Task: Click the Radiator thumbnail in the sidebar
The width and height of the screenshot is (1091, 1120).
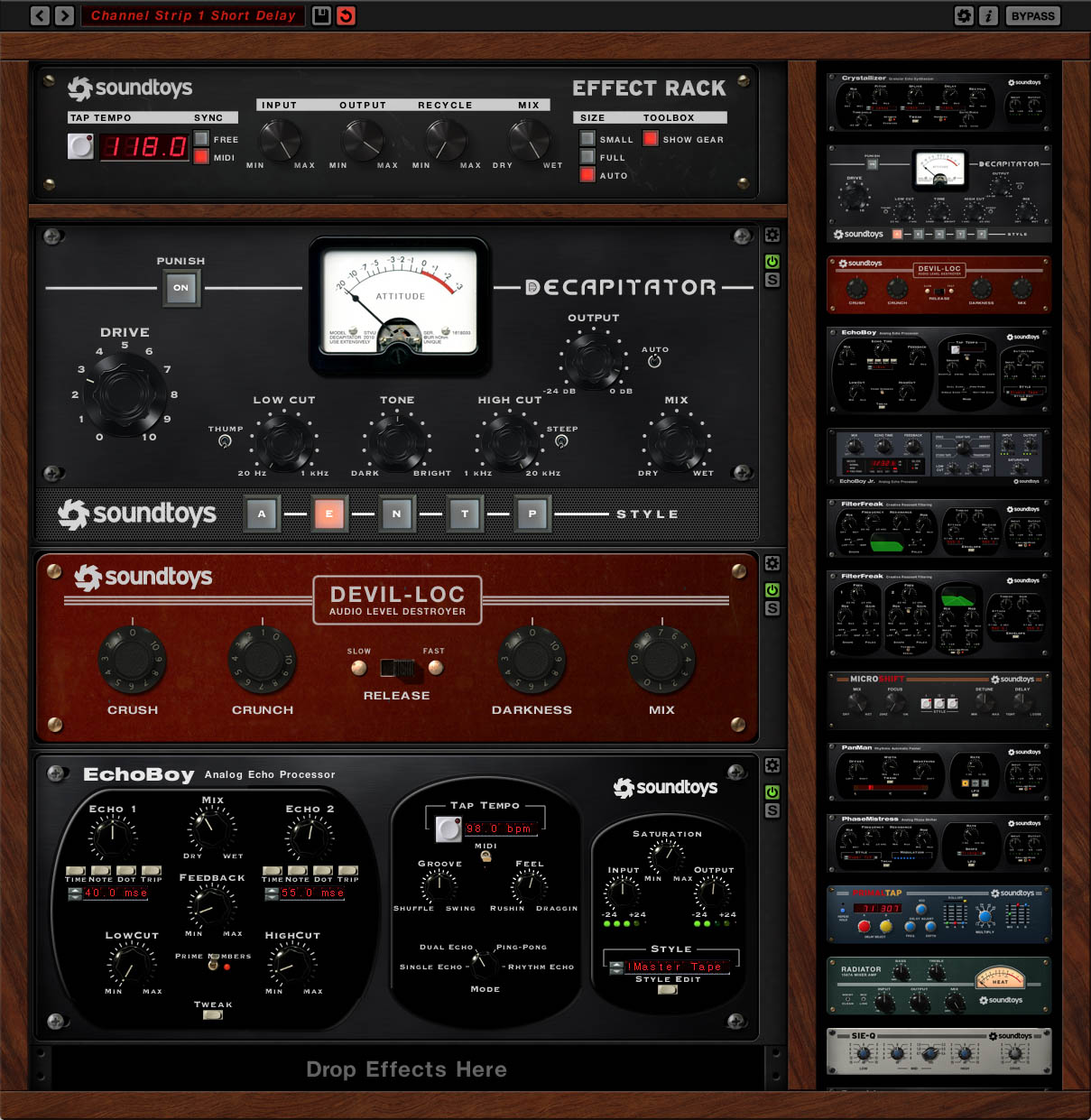Action: (x=938, y=986)
